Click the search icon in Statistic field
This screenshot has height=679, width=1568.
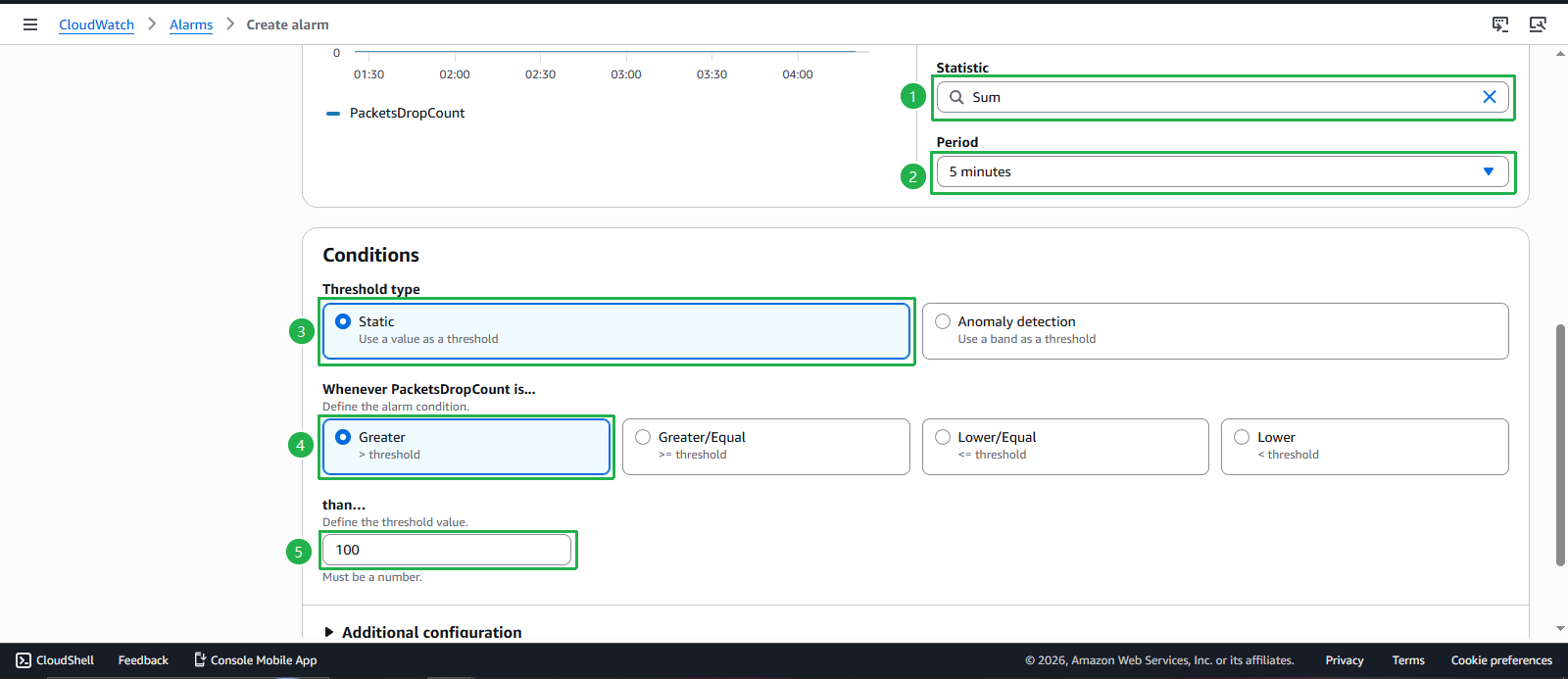tap(956, 97)
